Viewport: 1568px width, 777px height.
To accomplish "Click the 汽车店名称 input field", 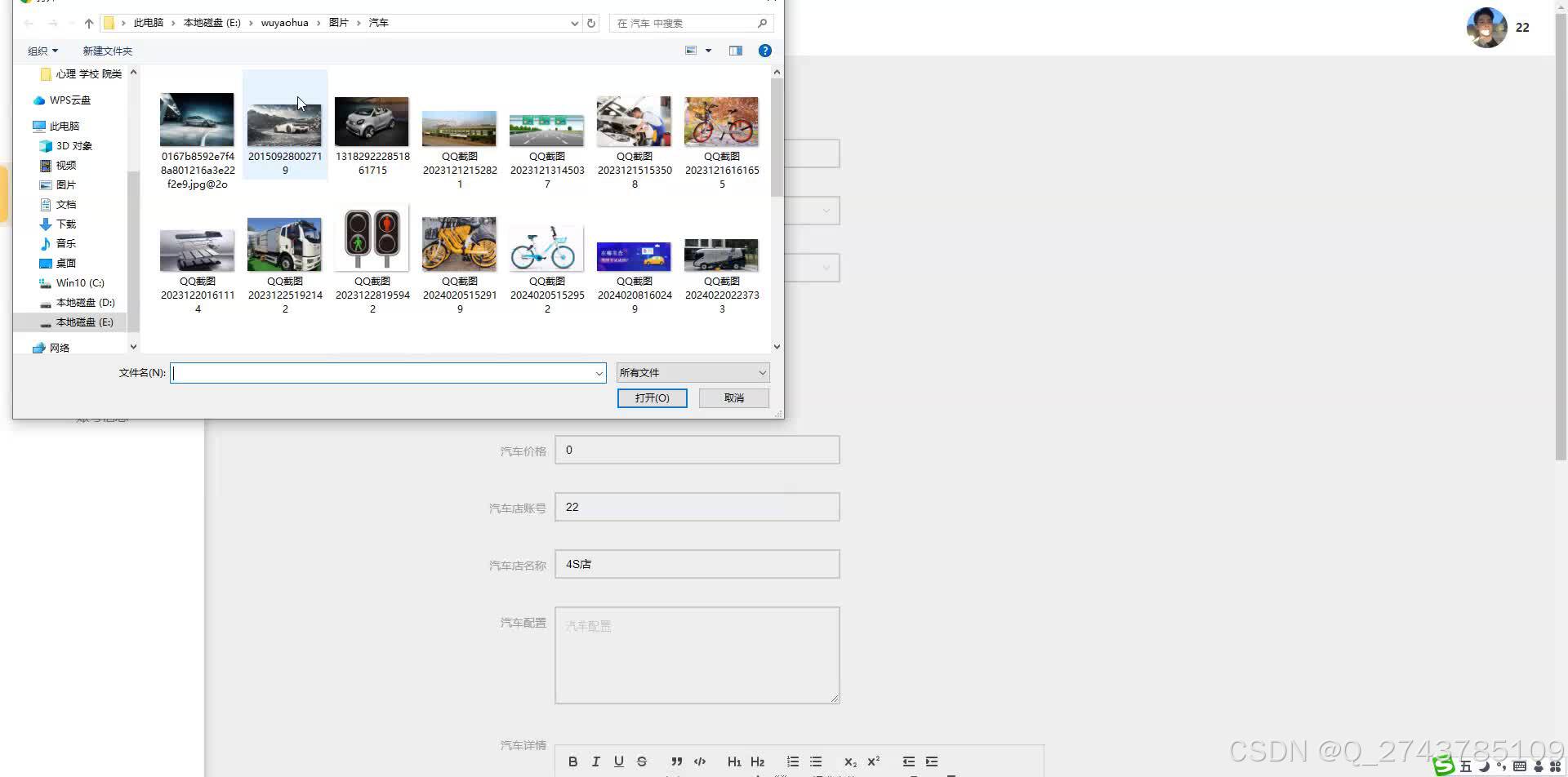I will coord(697,564).
